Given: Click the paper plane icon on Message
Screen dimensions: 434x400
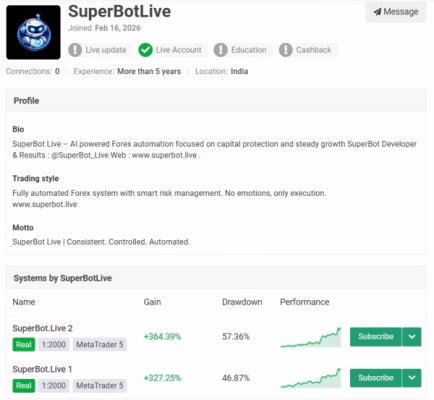Looking at the screenshot, I should 377,12.
